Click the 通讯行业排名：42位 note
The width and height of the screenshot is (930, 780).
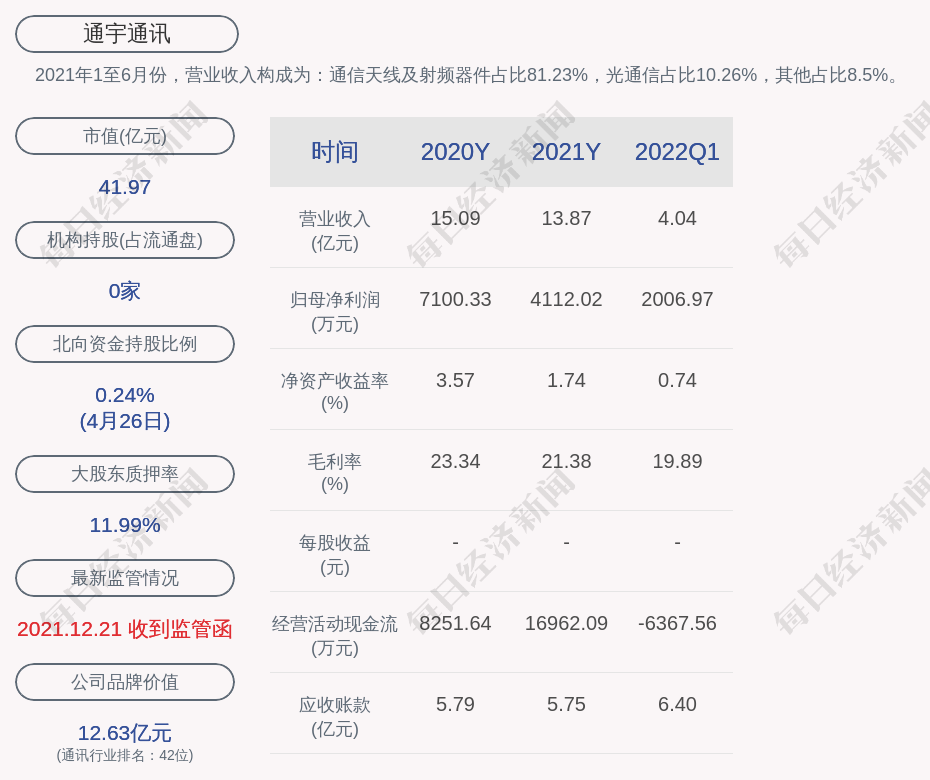(125, 755)
